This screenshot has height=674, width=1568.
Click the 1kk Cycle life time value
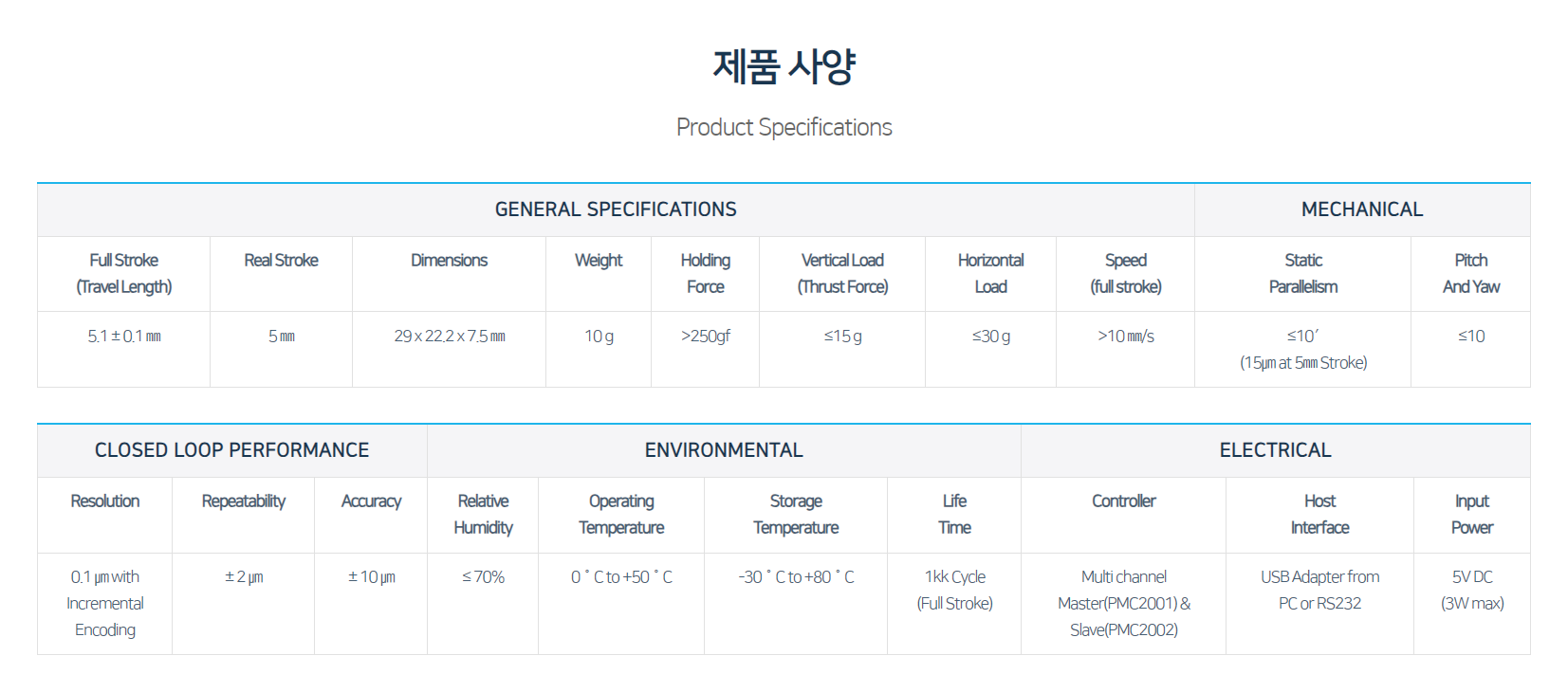coord(954,590)
